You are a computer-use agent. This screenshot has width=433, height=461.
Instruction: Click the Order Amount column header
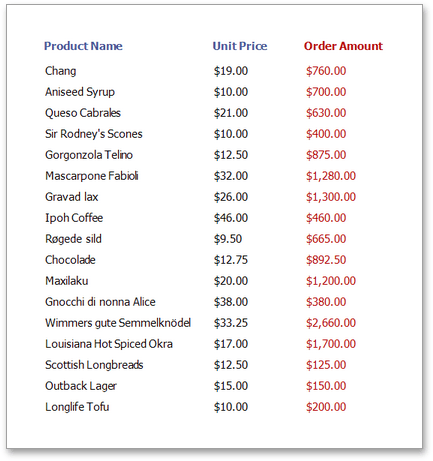click(343, 46)
